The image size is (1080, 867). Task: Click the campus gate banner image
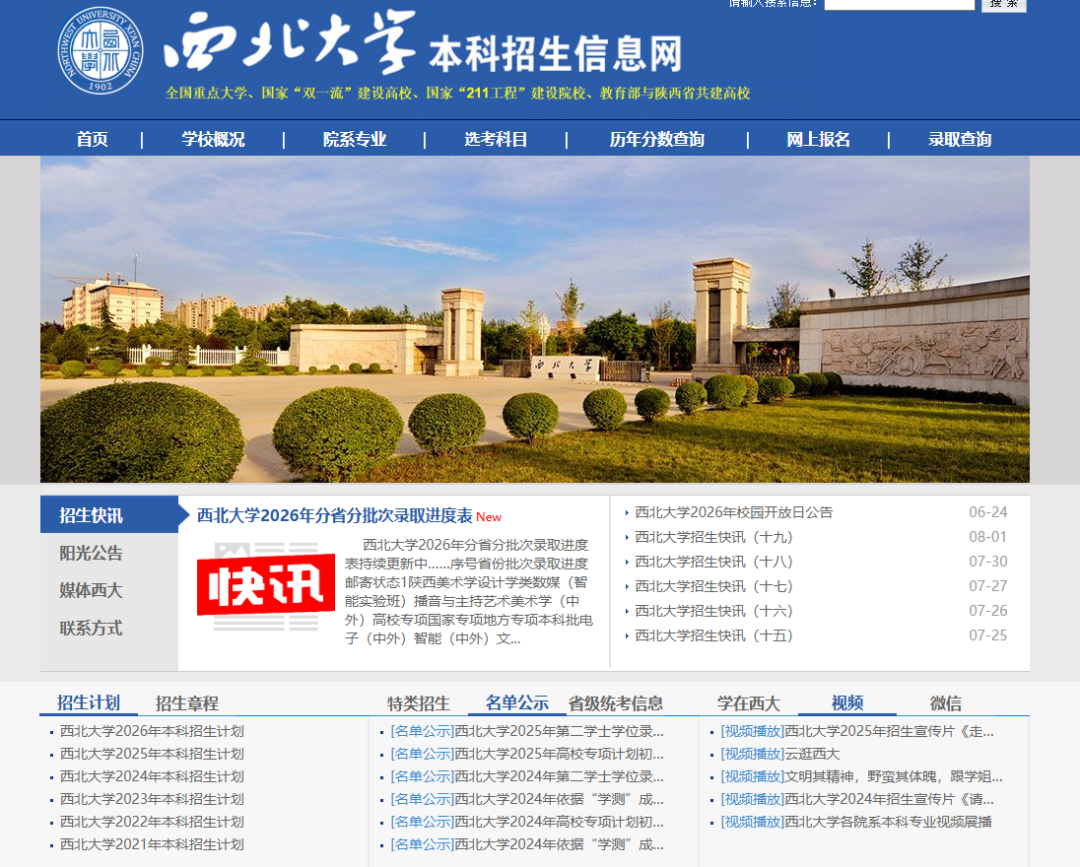(x=534, y=319)
